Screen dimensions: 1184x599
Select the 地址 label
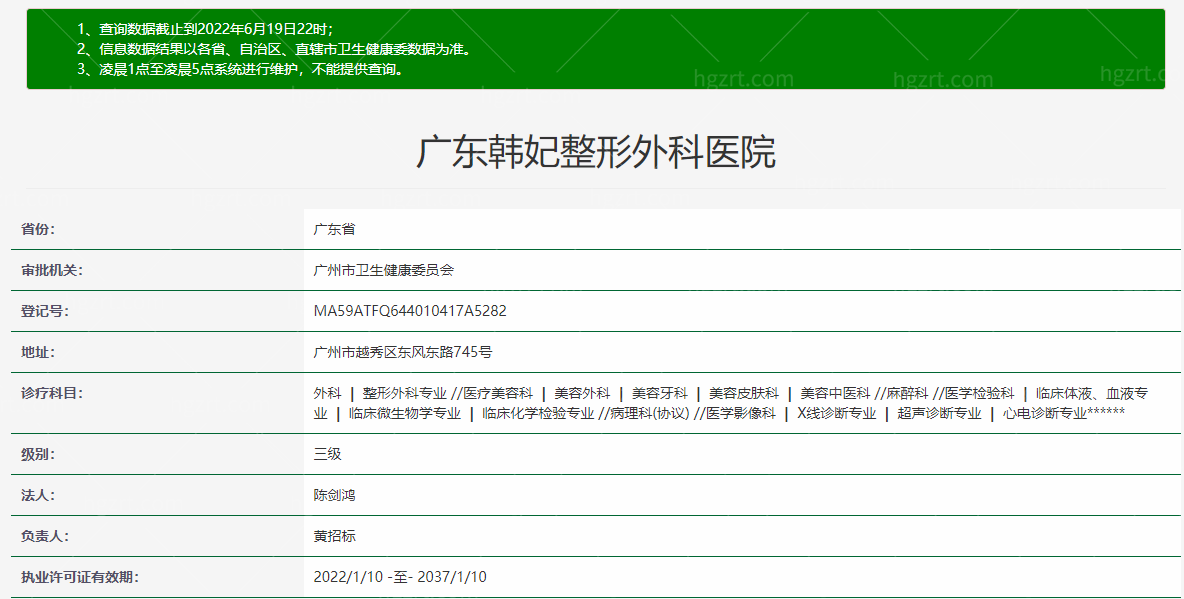38,352
